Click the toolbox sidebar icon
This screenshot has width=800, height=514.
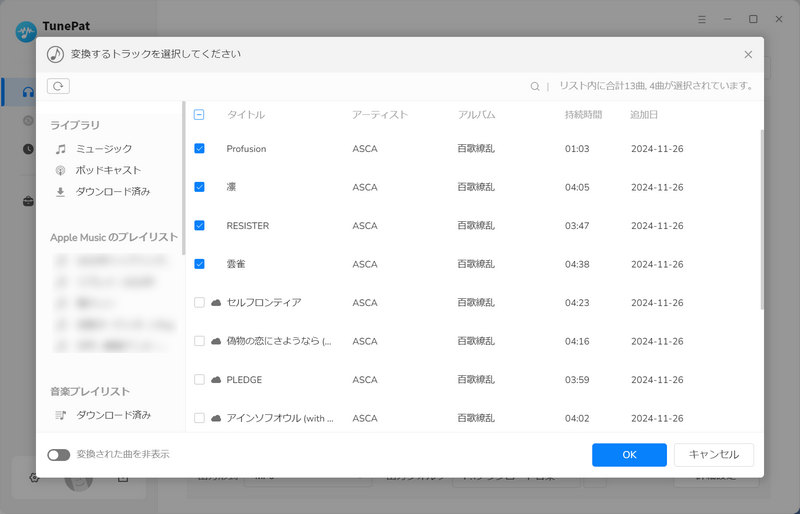(28, 201)
